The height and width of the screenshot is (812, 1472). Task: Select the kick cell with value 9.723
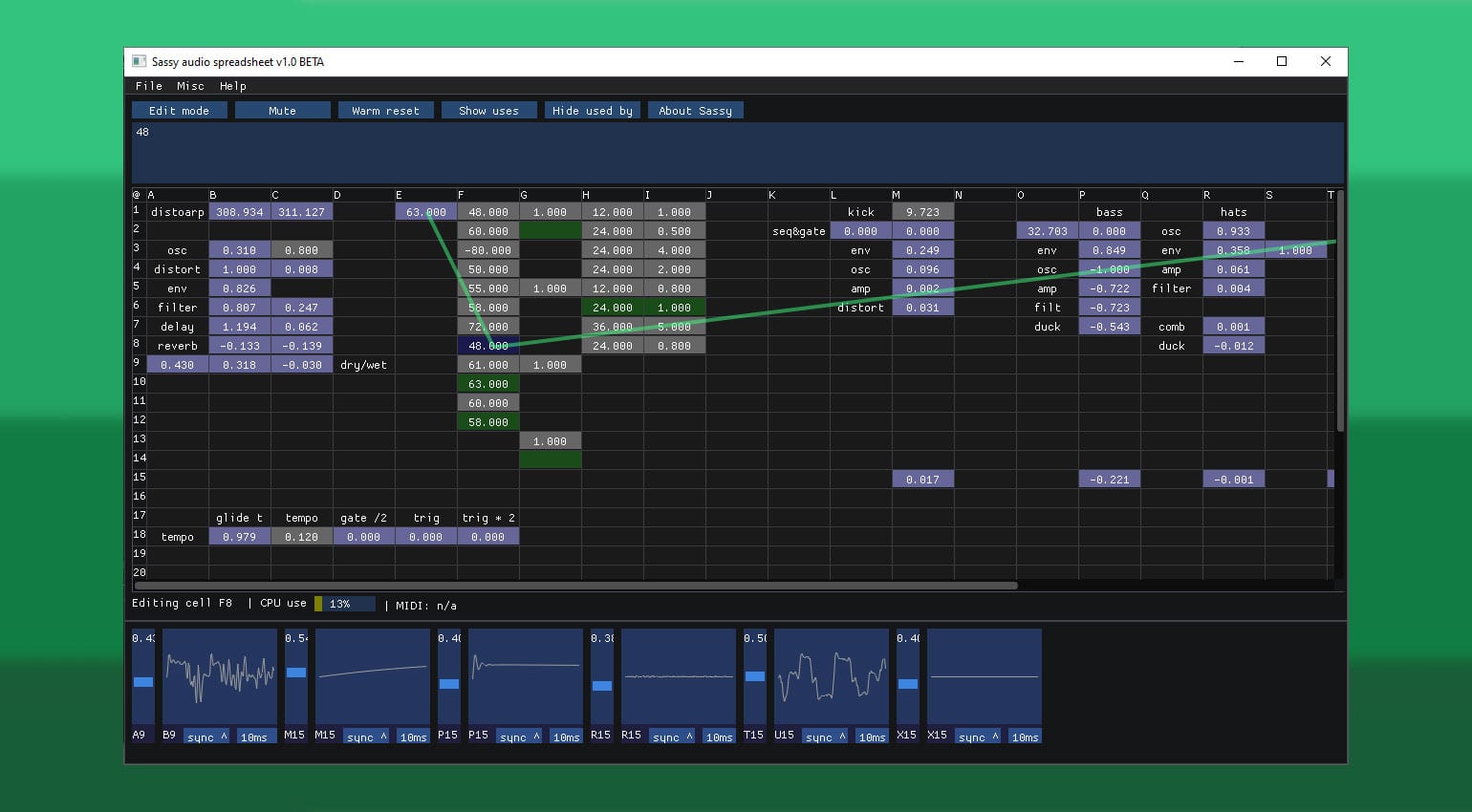[x=922, y=212]
